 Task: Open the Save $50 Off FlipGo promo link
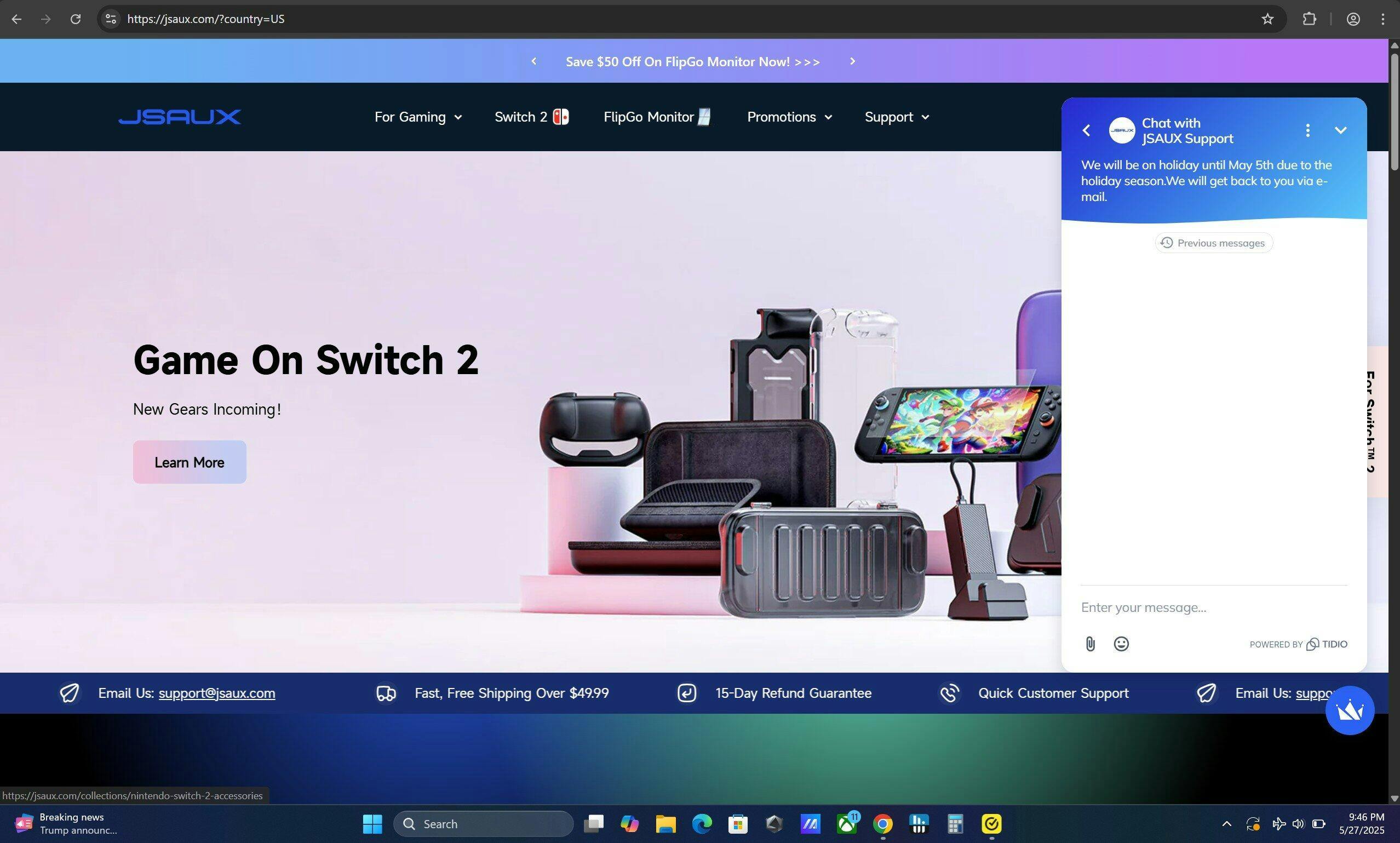[692, 62]
